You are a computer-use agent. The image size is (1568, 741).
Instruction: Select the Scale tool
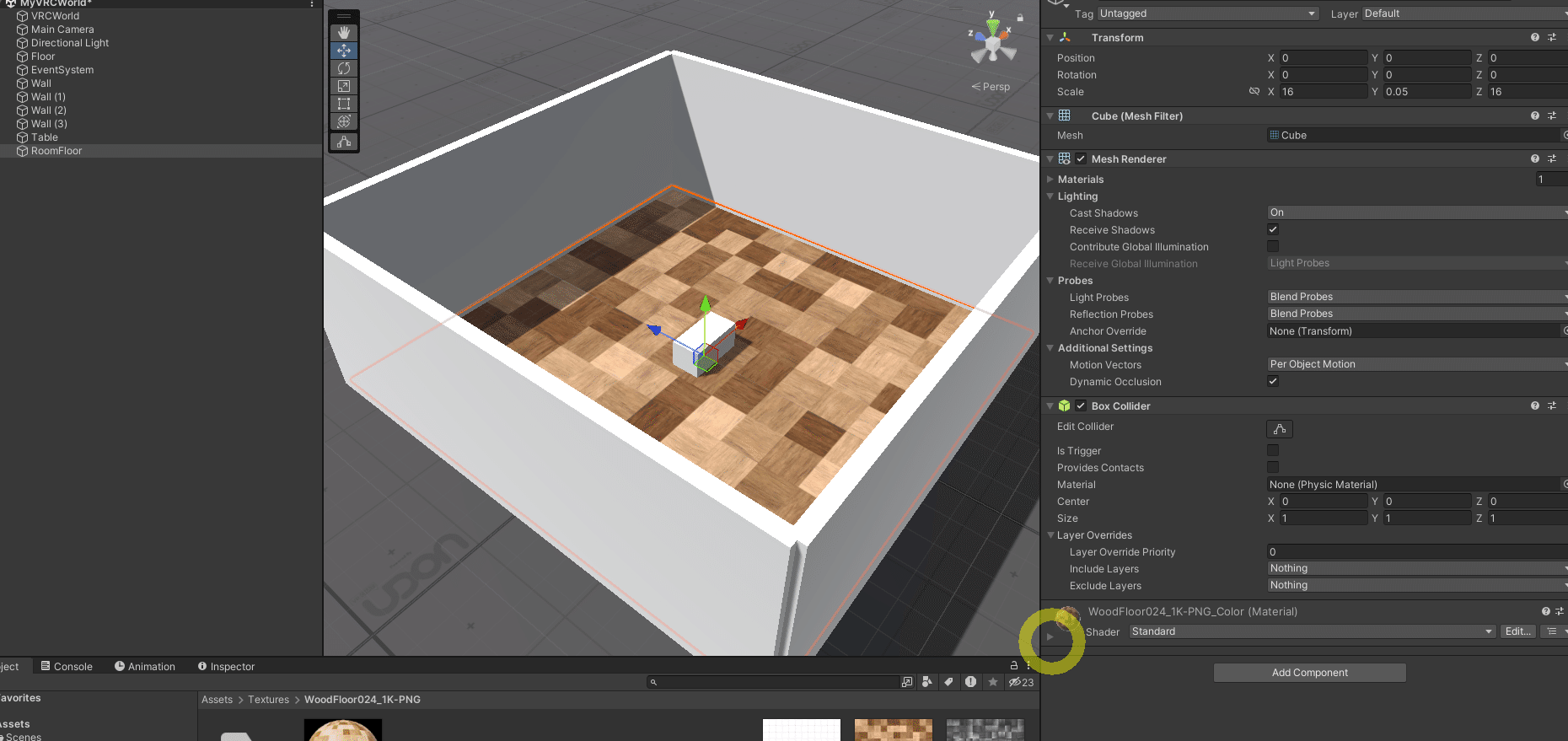point(344,86)
